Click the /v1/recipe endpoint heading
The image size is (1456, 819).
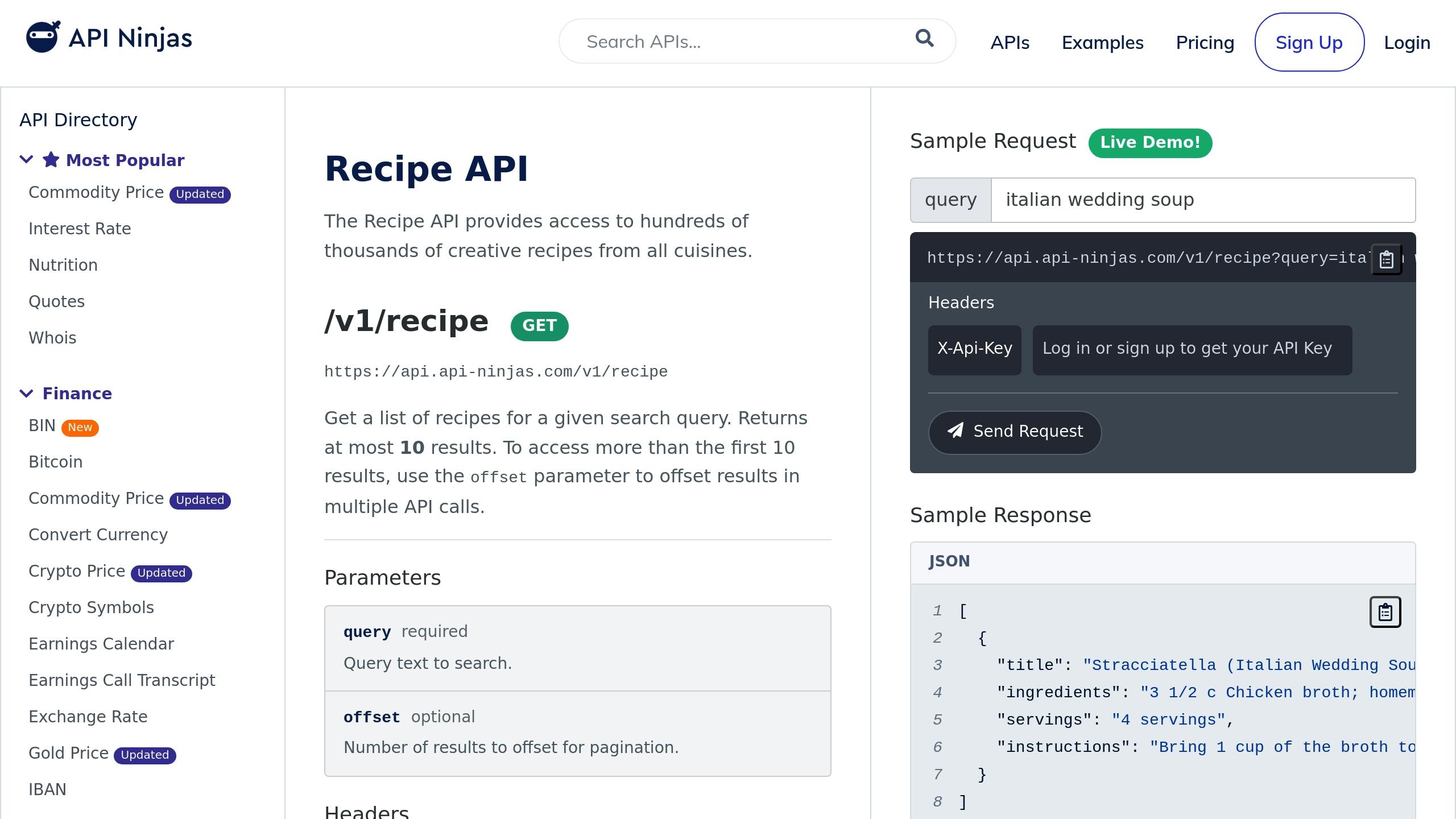[406, 322]
